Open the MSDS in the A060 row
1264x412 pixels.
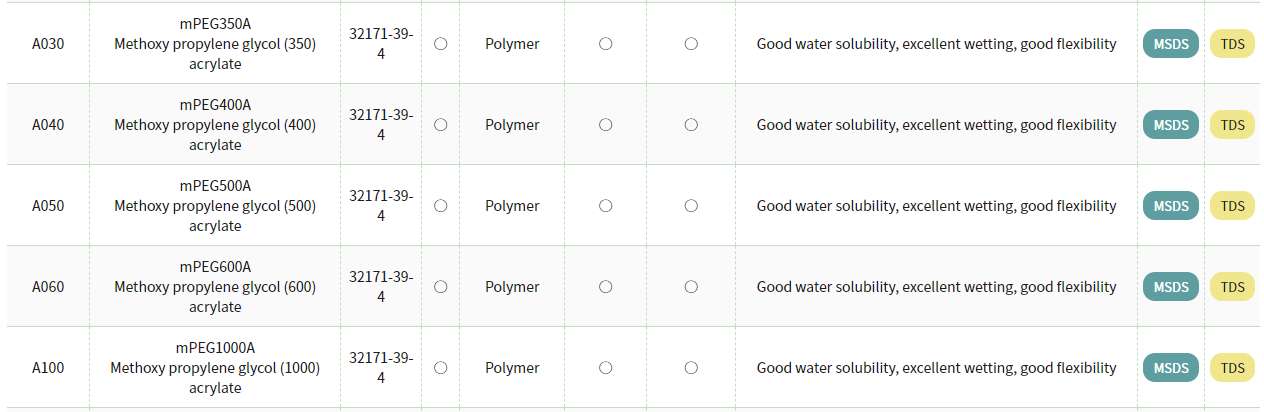(x=1170, y=287)
